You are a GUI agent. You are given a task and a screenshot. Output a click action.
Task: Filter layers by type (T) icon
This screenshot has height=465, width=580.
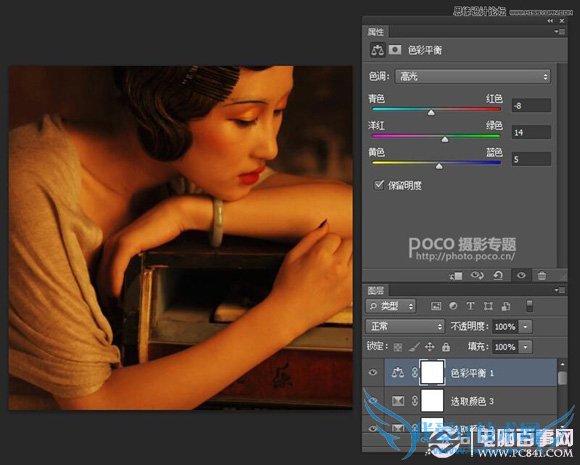(x=470, y=306)
